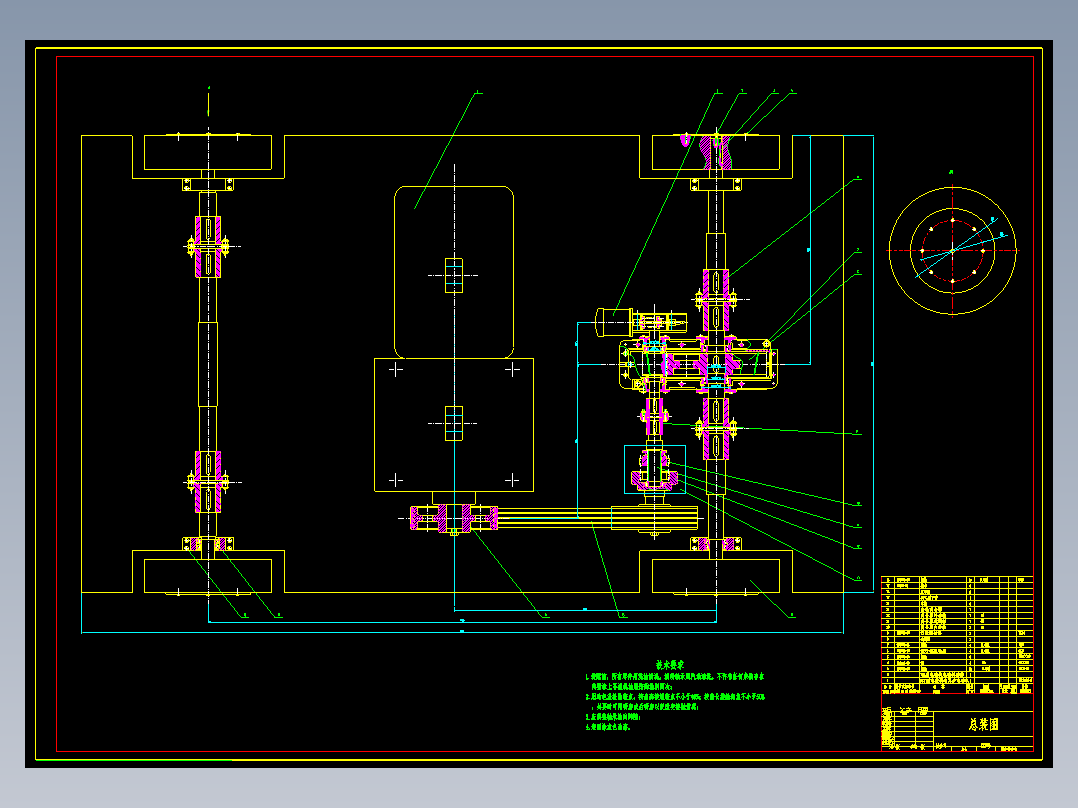1078x808 pixels.
Task: Select the bottom cyan overall dimension line
Action: pyautogui.click(x=462, y=632)
